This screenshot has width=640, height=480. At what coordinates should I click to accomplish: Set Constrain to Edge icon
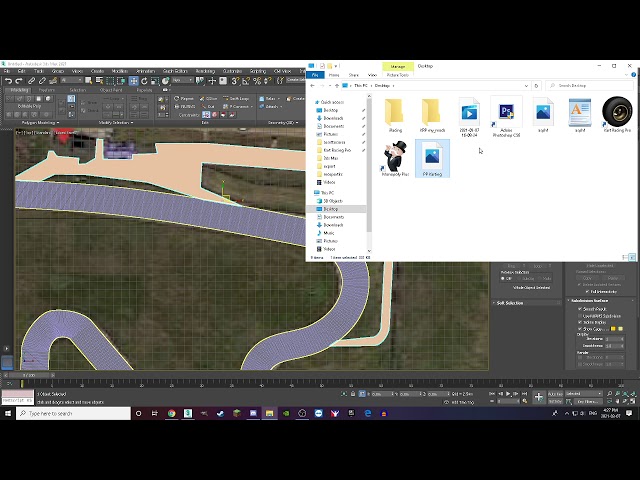[215, 115]
